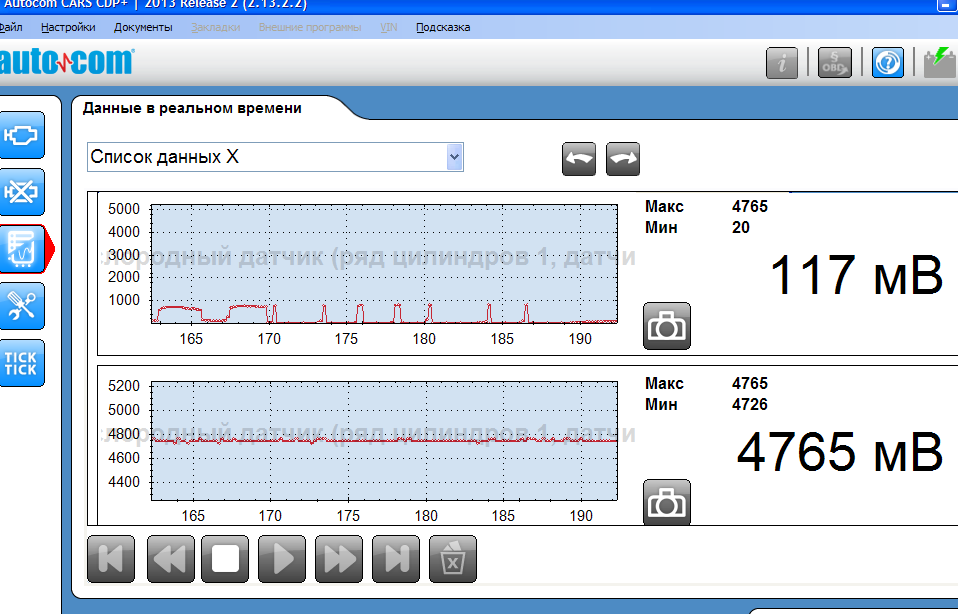Click the OBD toolbar icon
Image resolution: width=958 pixels, height=614 pixels.
point(834,63)
